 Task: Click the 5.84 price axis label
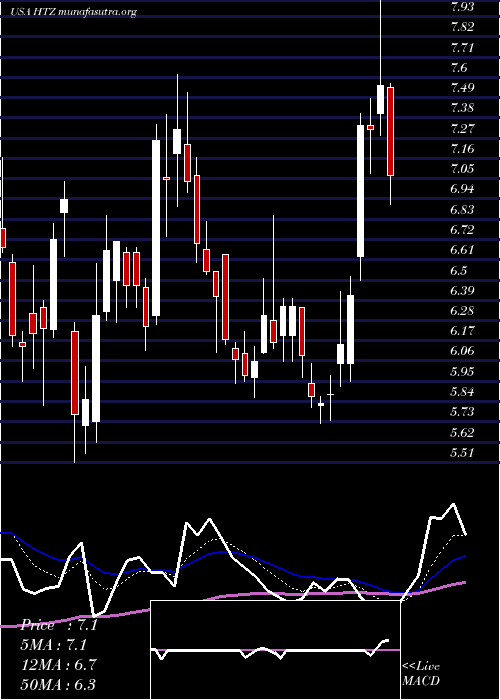pos(462,392)
